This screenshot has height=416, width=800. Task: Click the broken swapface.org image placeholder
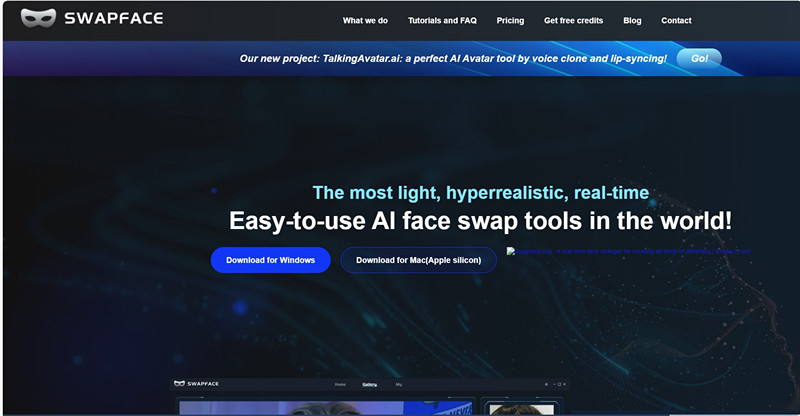pyautogui.click(x=628, y=251)
